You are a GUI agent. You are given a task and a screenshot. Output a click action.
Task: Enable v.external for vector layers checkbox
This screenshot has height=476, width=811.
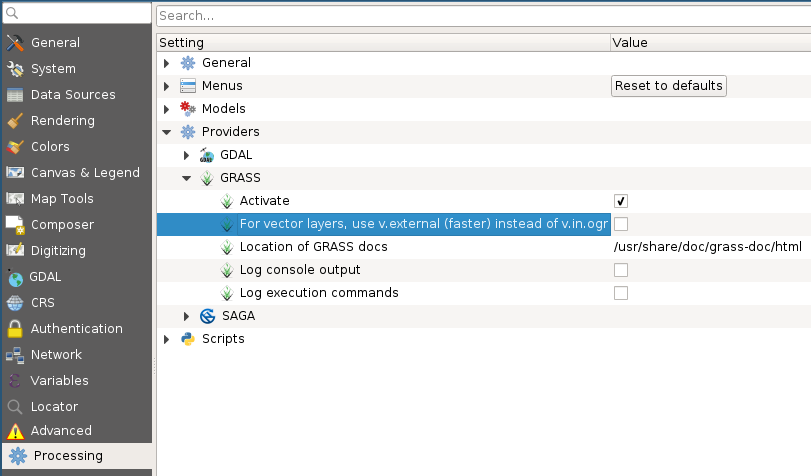click(621, 224)
